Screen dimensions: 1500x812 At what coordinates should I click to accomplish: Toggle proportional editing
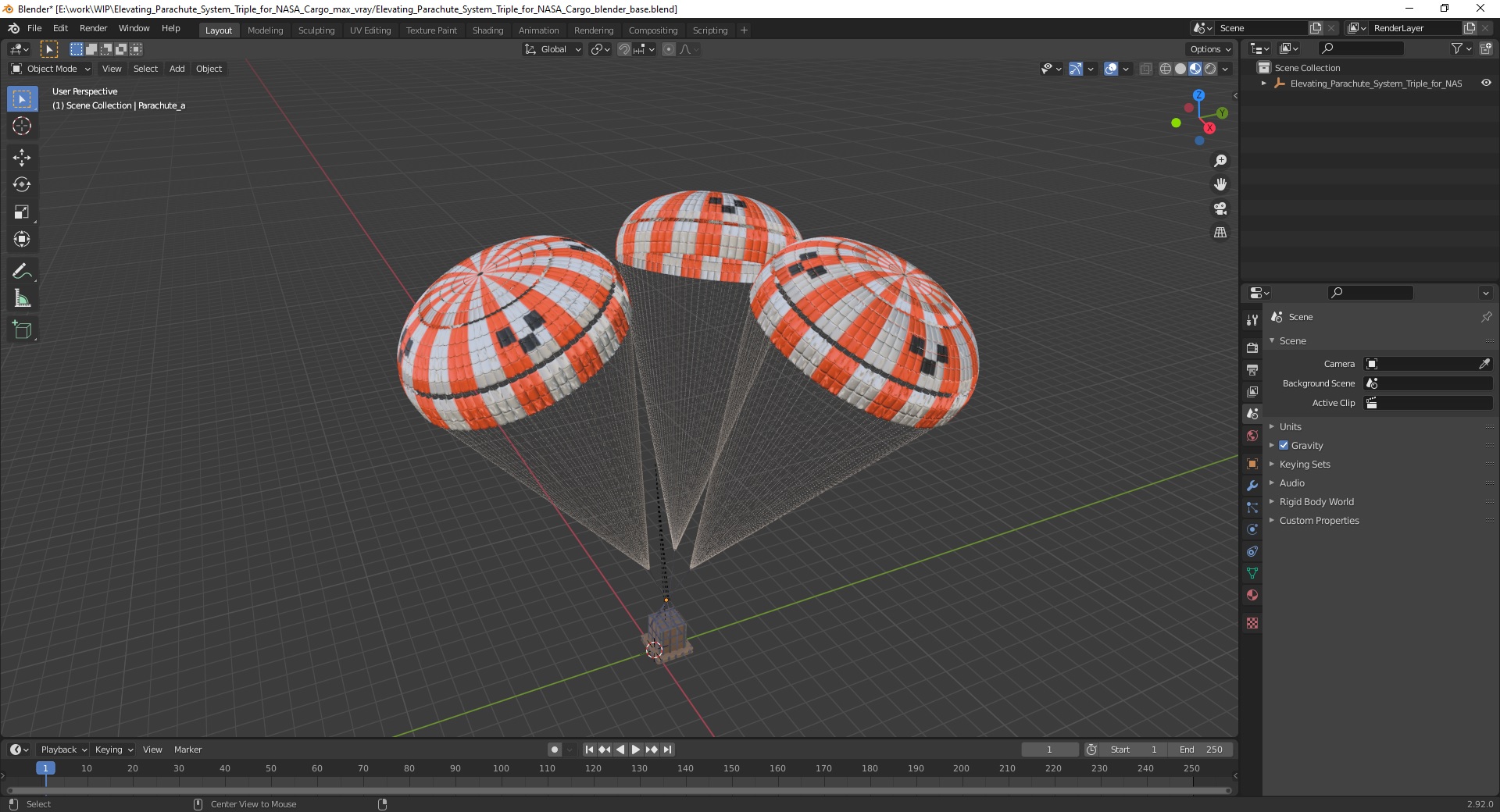coord(669,49)
